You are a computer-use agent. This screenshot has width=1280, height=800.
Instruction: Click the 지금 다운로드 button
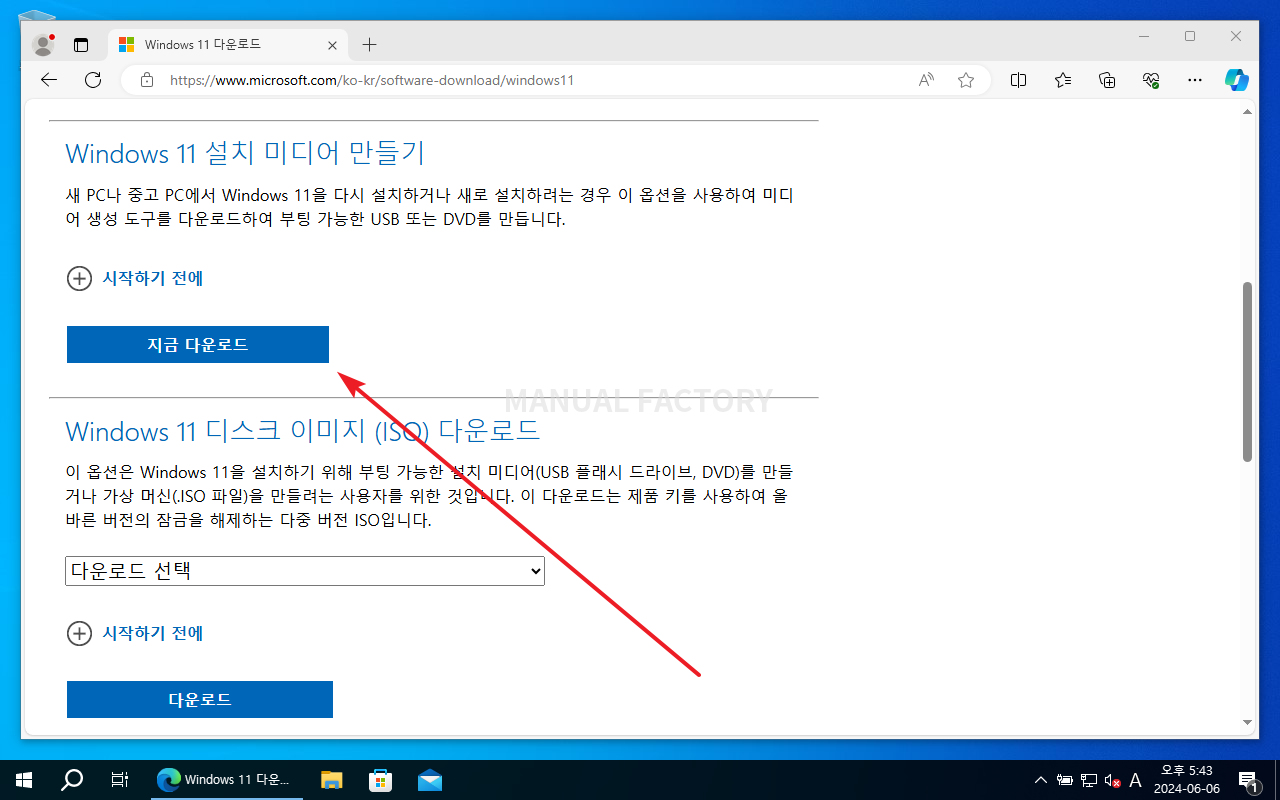(198, 344)
